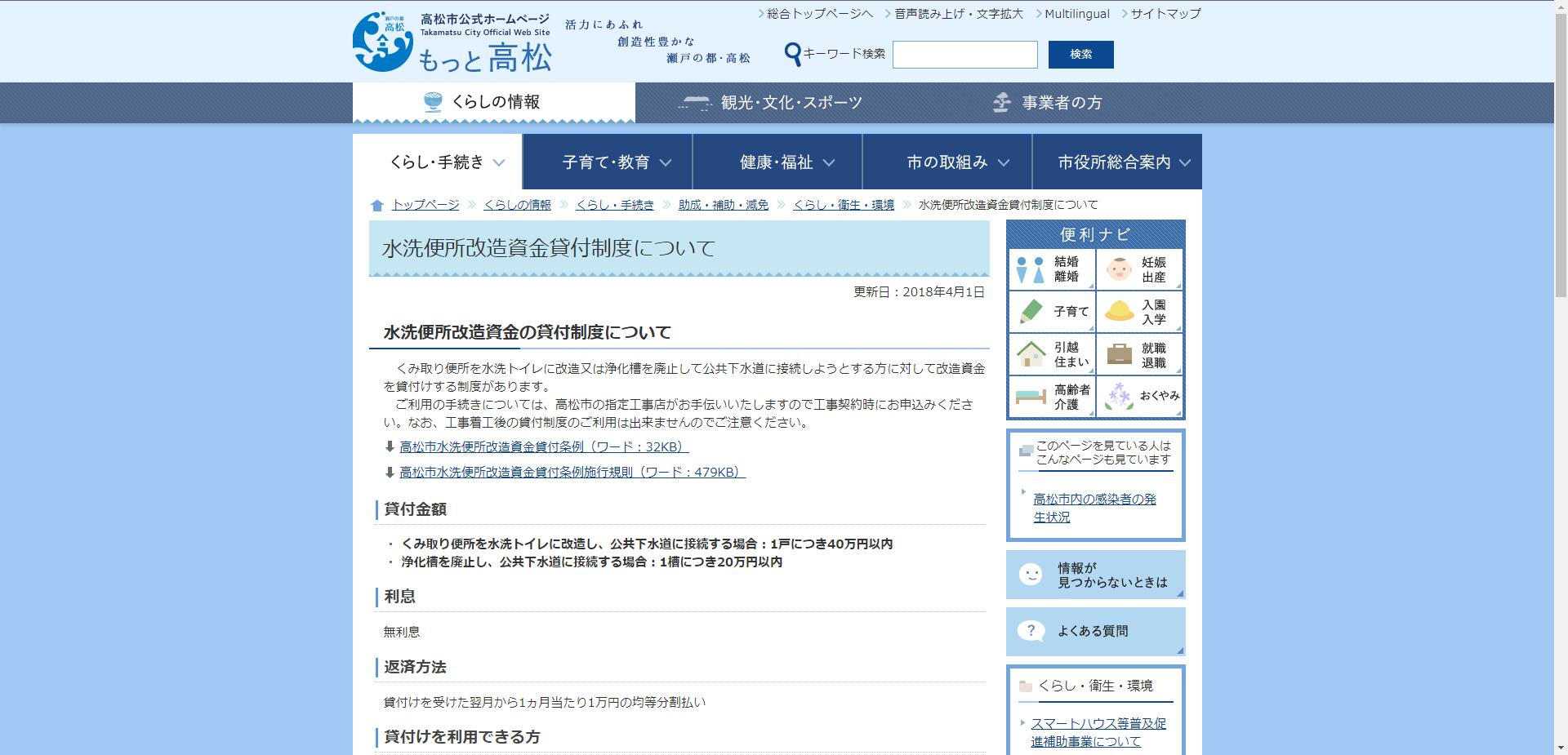Select the 引越・住まい house icon
1568x755 pixels.
pyautogui.click(x=1051, y=353)
